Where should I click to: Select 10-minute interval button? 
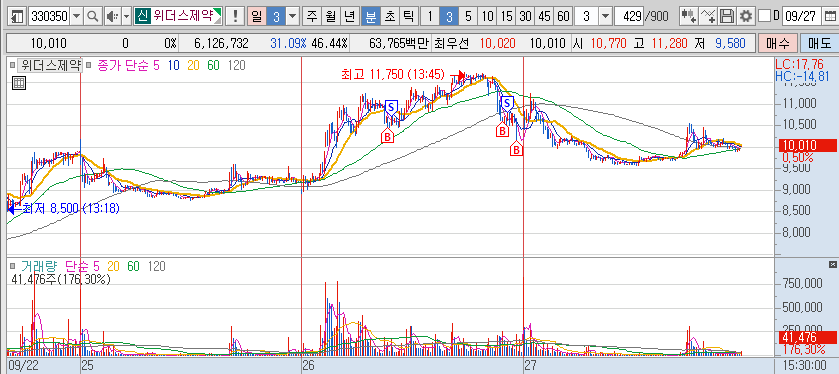point(487,17)
